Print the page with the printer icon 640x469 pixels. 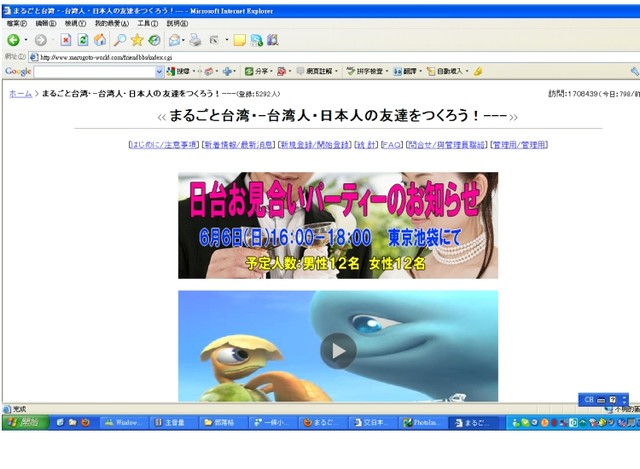tap(195, 40)
